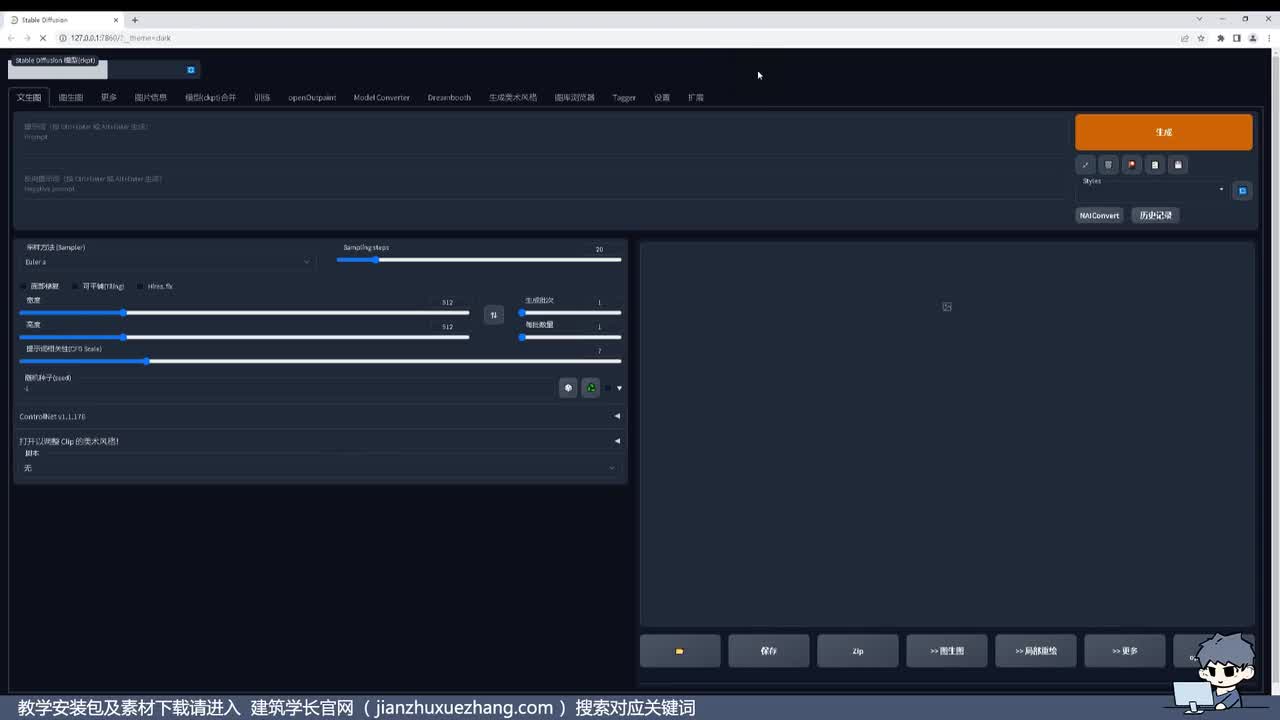This screenshot has width=1280, height=720.
Task: Click the NAI Convert button
Action: 1099,215
